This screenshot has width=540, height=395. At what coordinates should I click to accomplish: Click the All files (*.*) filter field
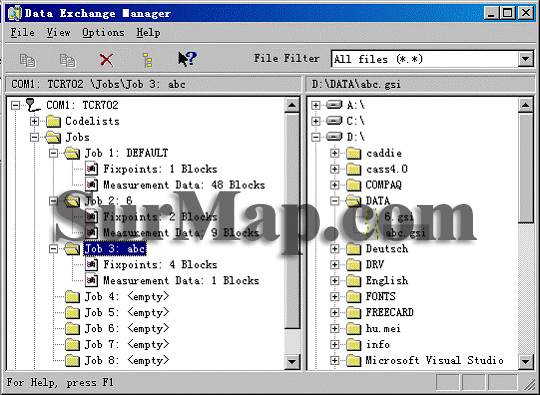[425, 59]
